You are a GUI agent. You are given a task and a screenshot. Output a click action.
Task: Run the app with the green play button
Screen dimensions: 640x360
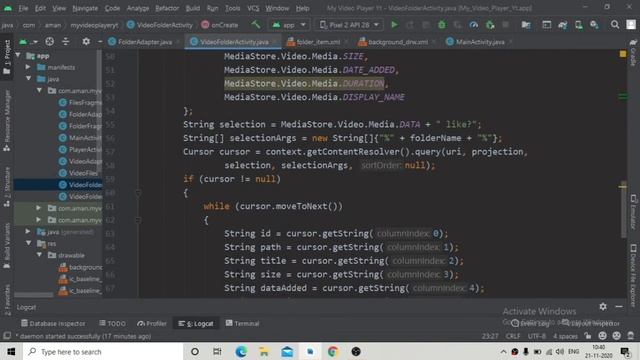(394, 25)
